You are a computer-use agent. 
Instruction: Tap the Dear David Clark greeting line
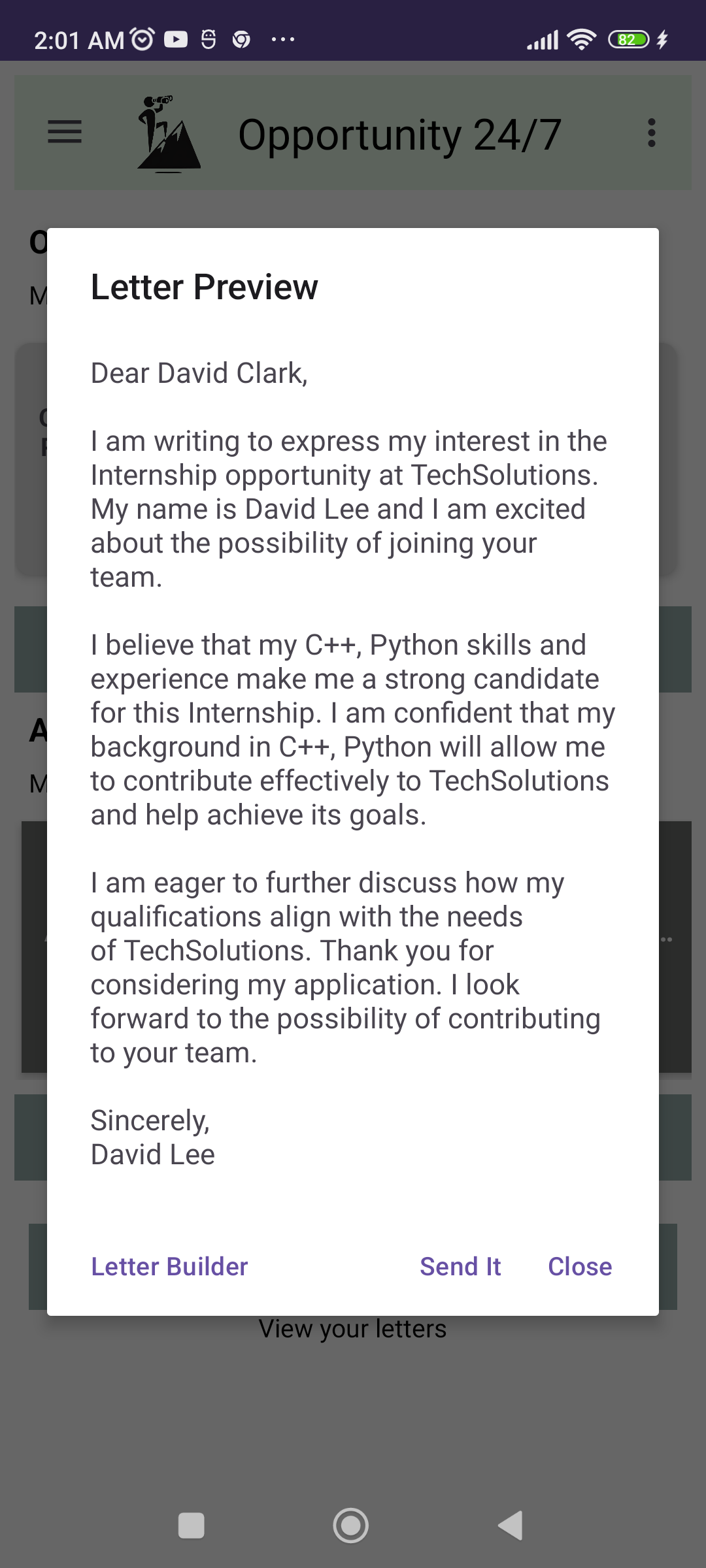point(199,373)
